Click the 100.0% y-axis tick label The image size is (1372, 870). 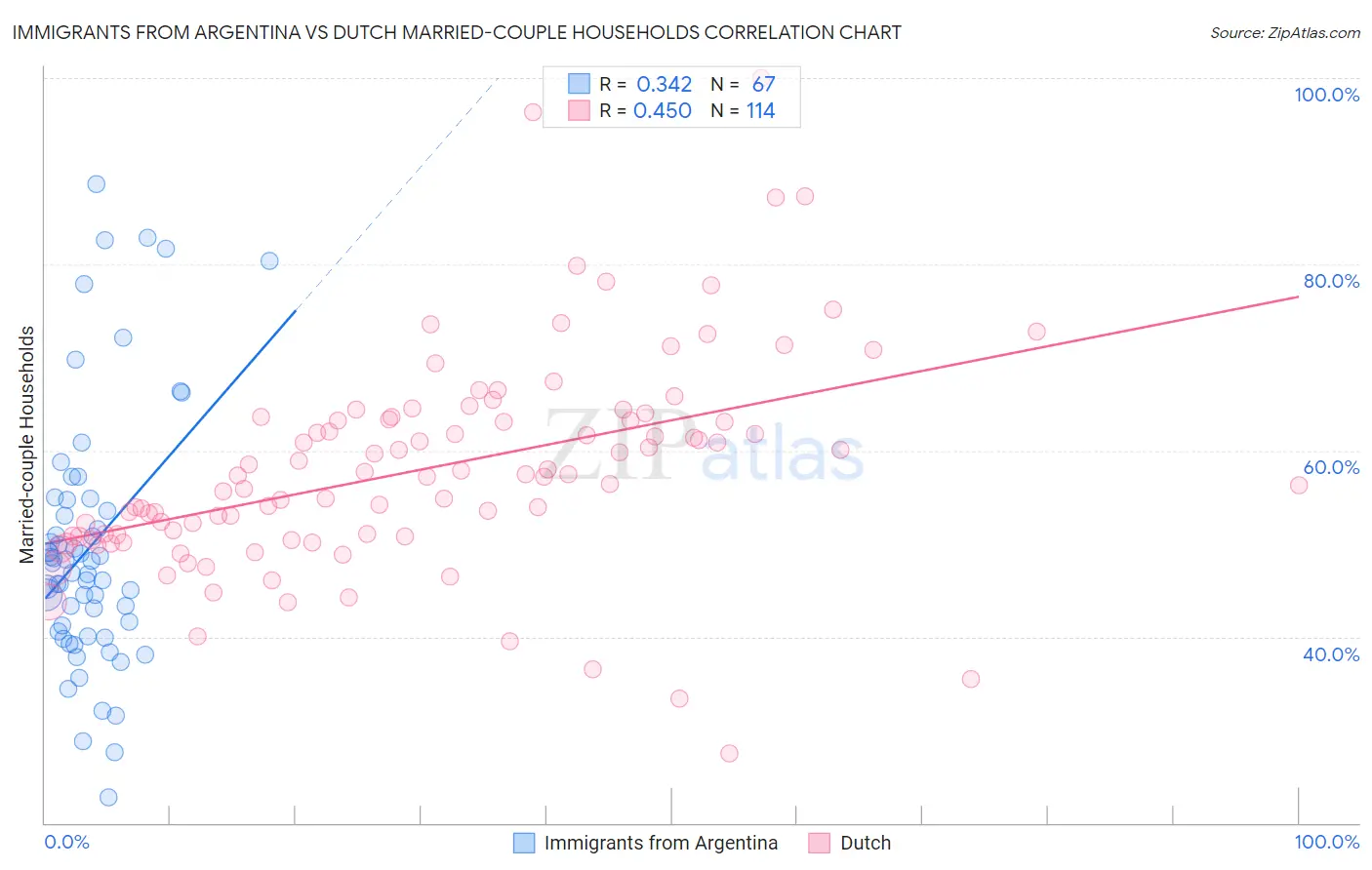click(1326, 95)
